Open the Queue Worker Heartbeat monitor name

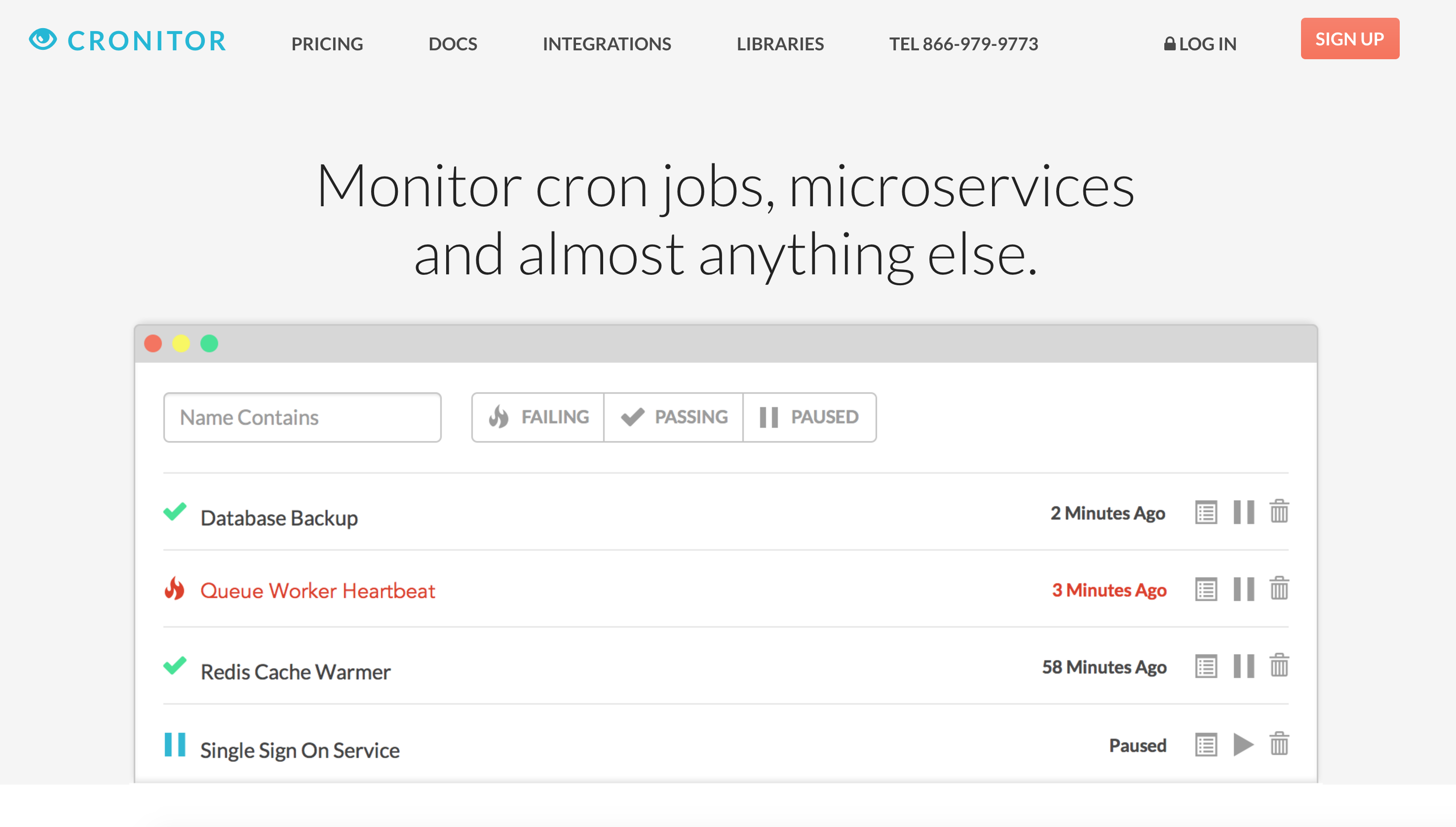pos(317,591)
